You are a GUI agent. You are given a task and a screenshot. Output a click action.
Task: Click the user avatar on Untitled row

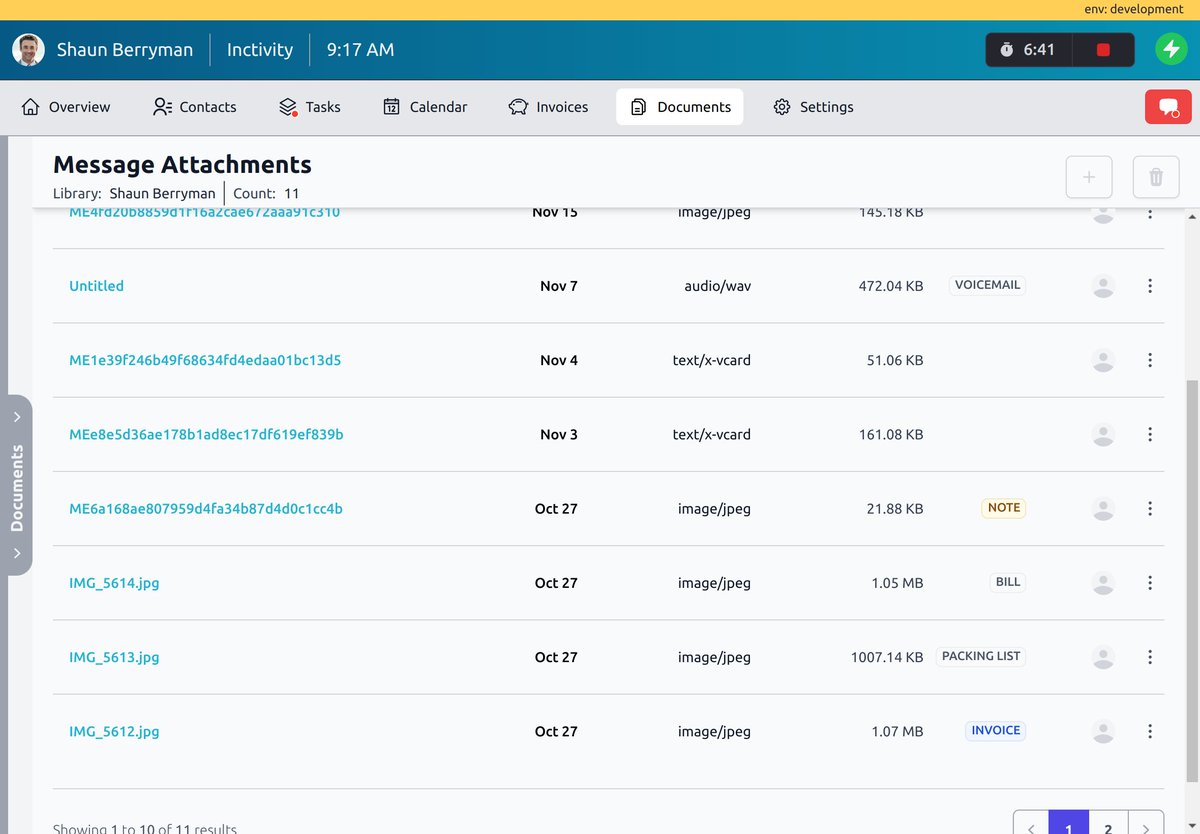tap(1103, 286)
